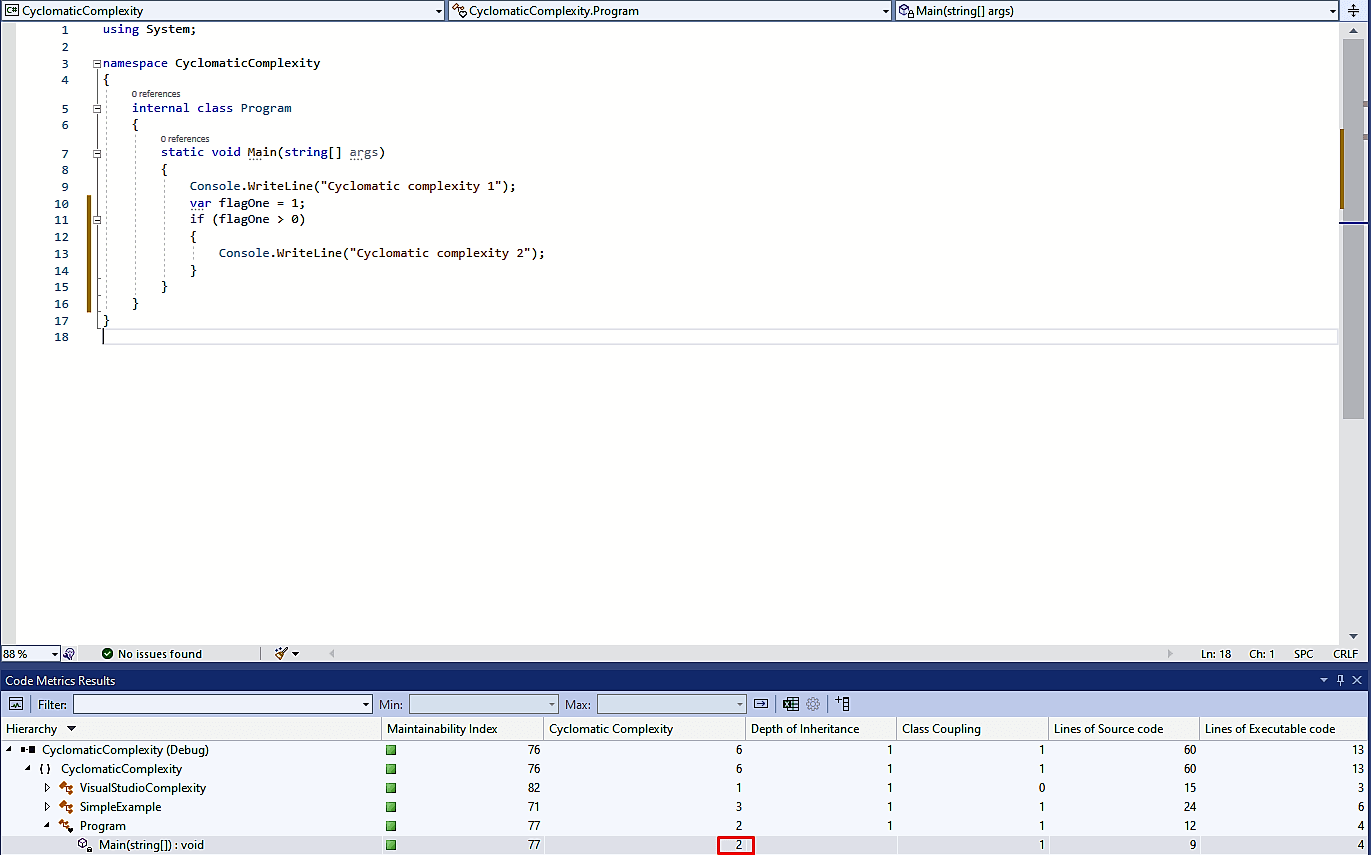Image resolution: width=1371 pixels, height=855 pixels.
Task: Collapse the Main method block on line 7
Action: click(97, 153)
